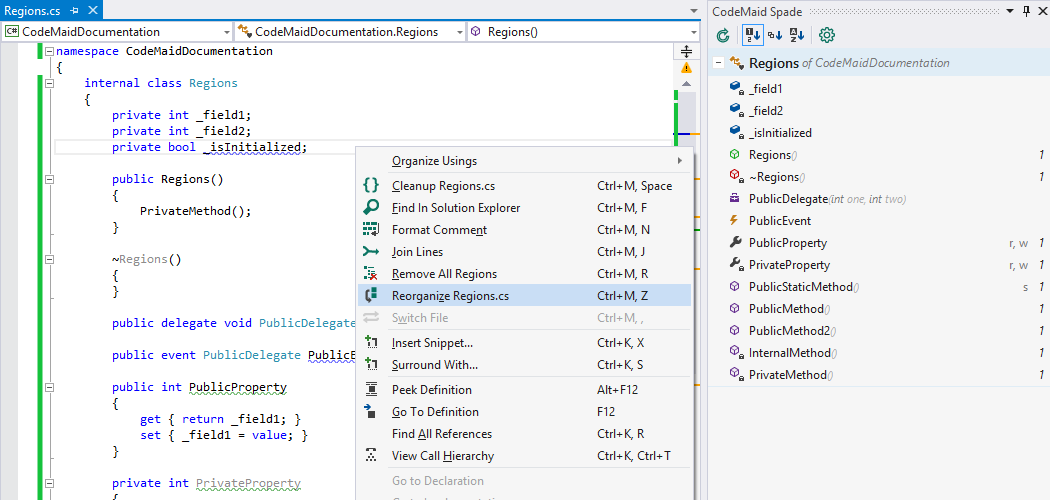Pin the Regions.cs tab
This screenshot has width=1050, height=500.
point(75,11)
